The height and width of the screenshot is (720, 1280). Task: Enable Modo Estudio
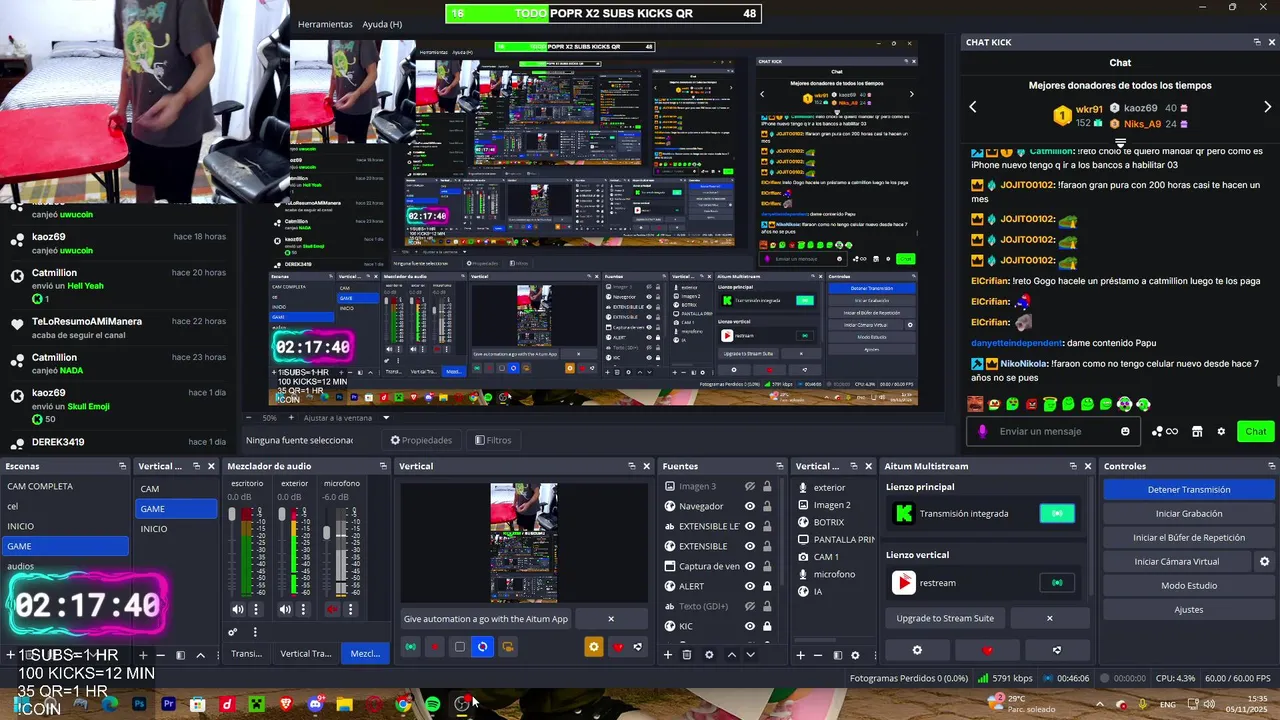pyautogui.click(x=1189, y=586)
